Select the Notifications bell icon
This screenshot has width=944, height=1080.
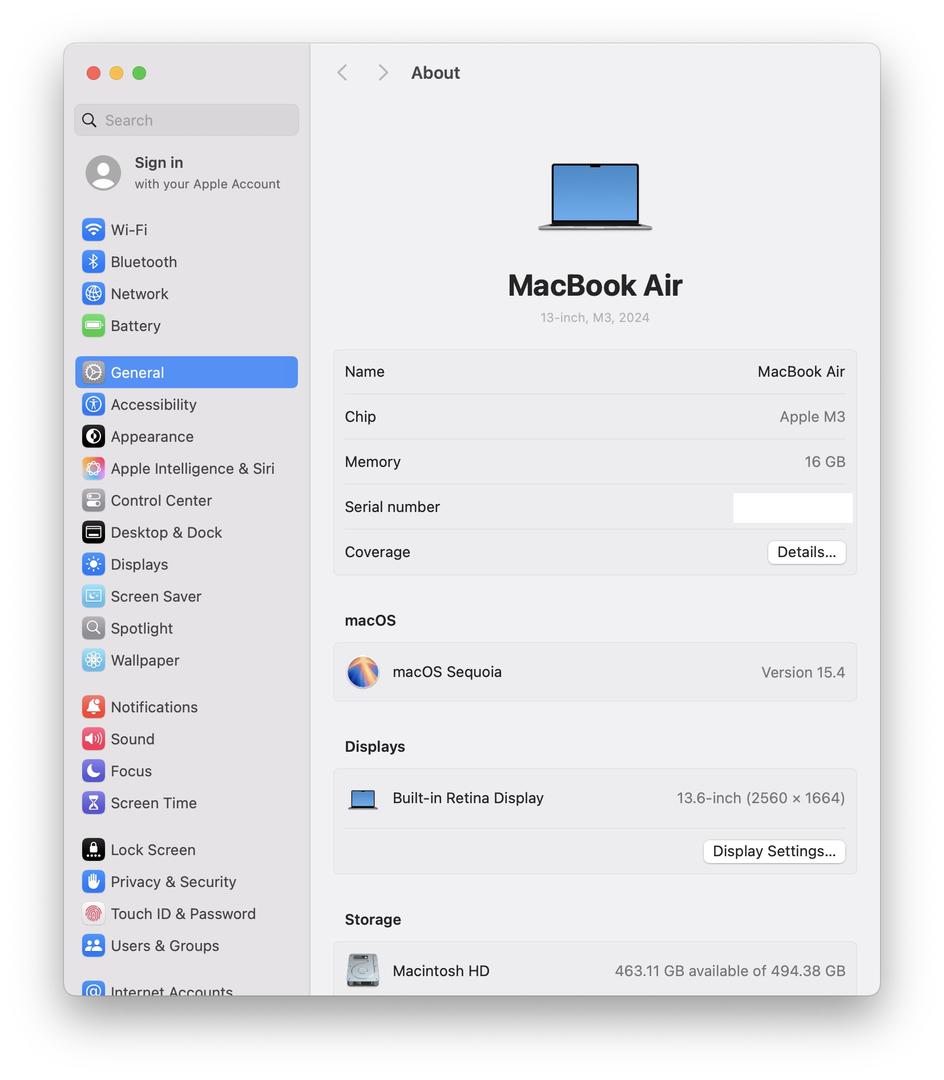(93, 707)
